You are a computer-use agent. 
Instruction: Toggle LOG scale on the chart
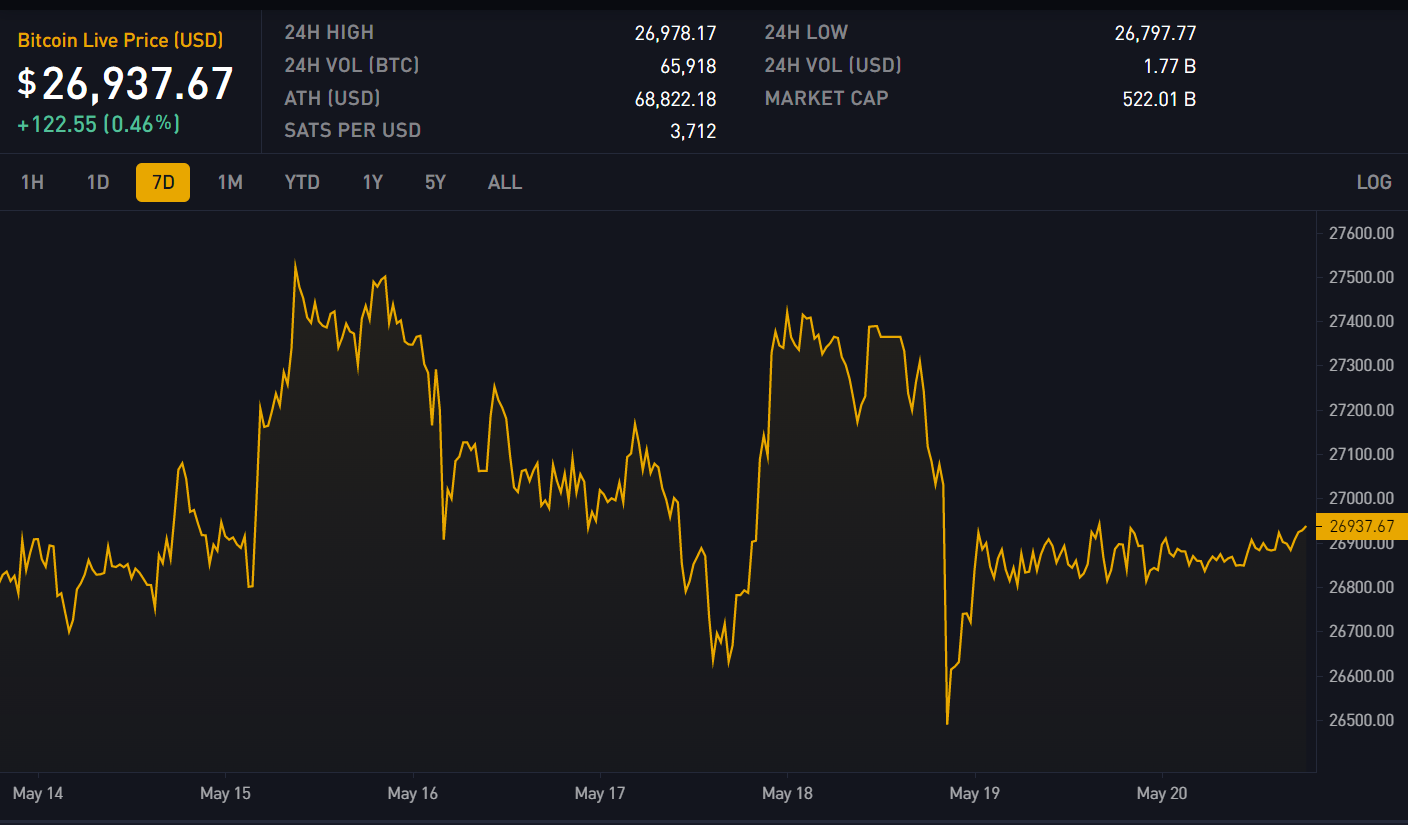pyautogui.click(x=1373, y=182)
